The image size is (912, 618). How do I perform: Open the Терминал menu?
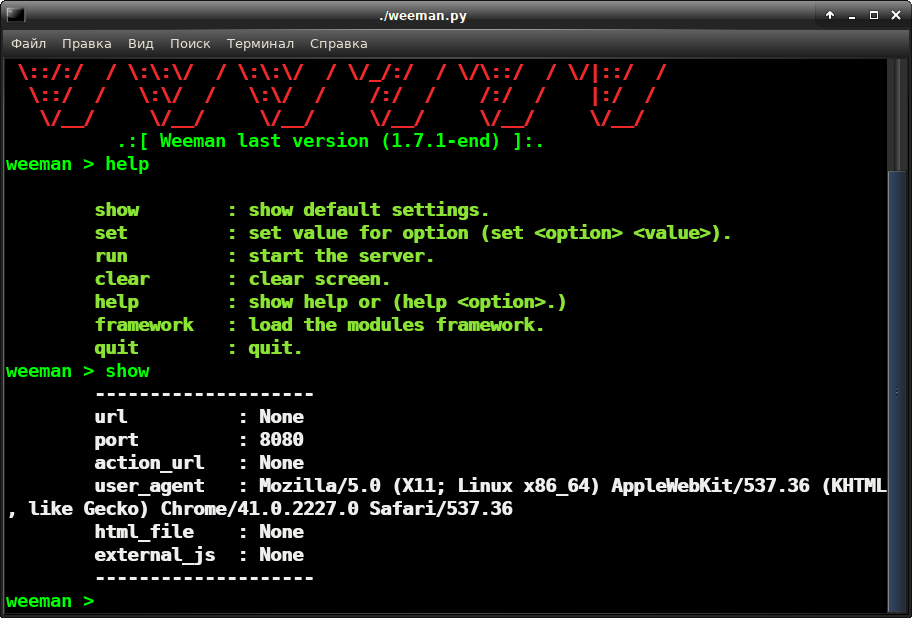tap(260, 43)
